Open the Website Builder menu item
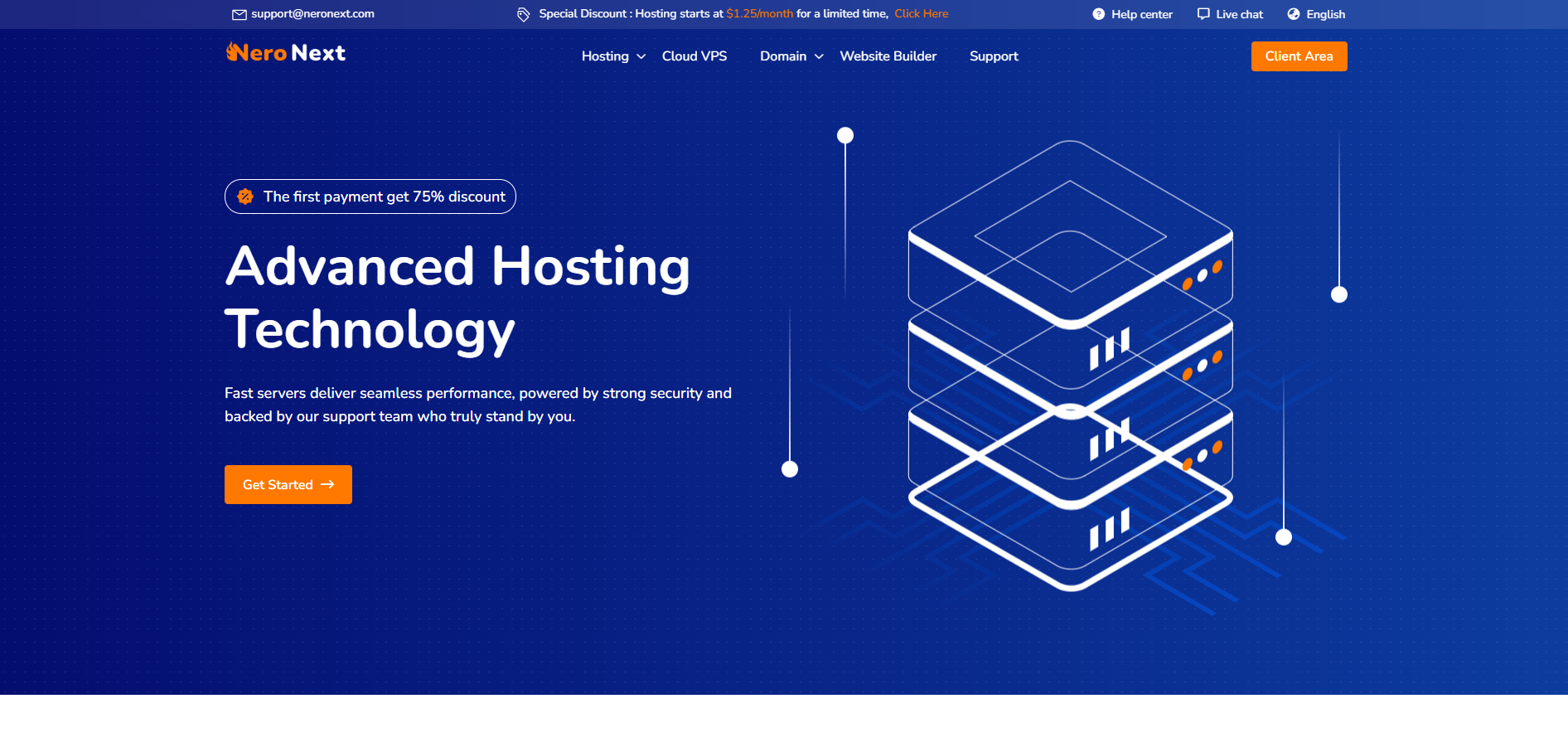This screenshot has width=1568, height=752. coord(888,56)
